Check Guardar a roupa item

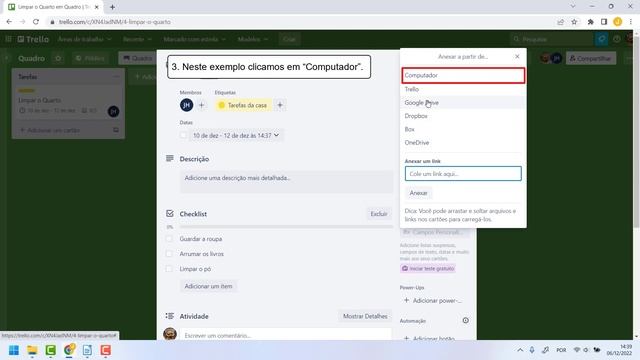pyautogui.click(x=169, y=239)
